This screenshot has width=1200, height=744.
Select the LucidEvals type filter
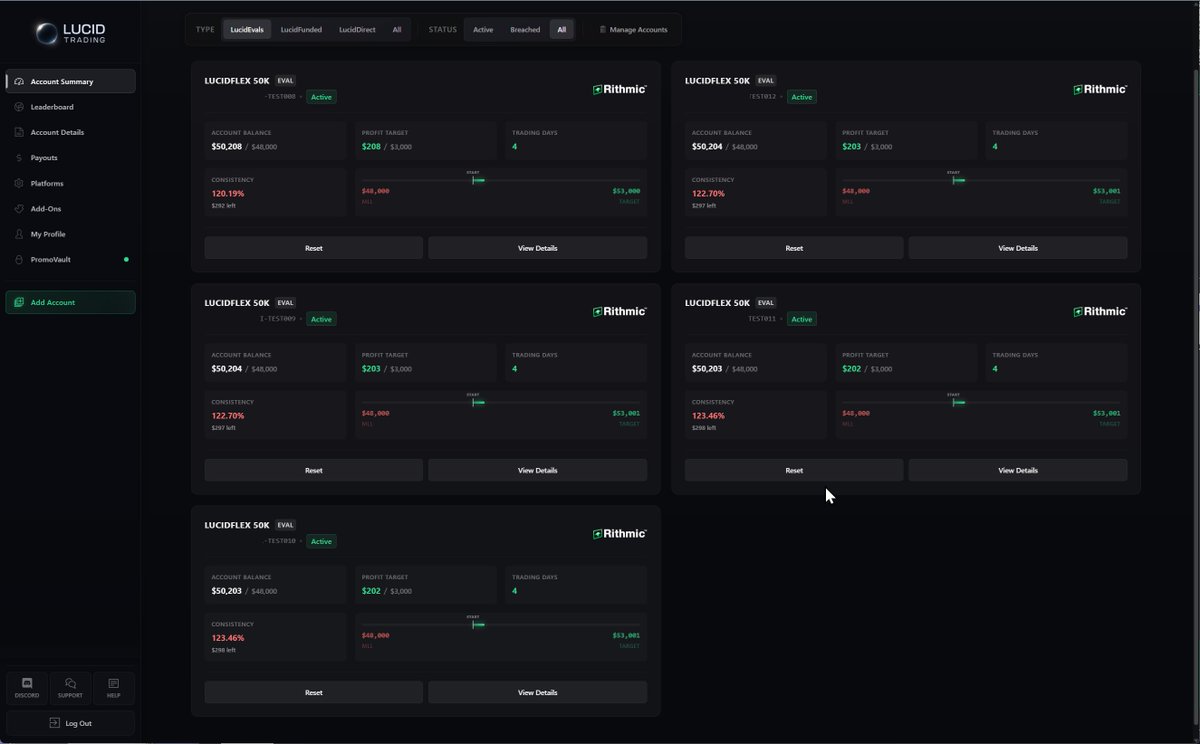(x=247, y=30)
